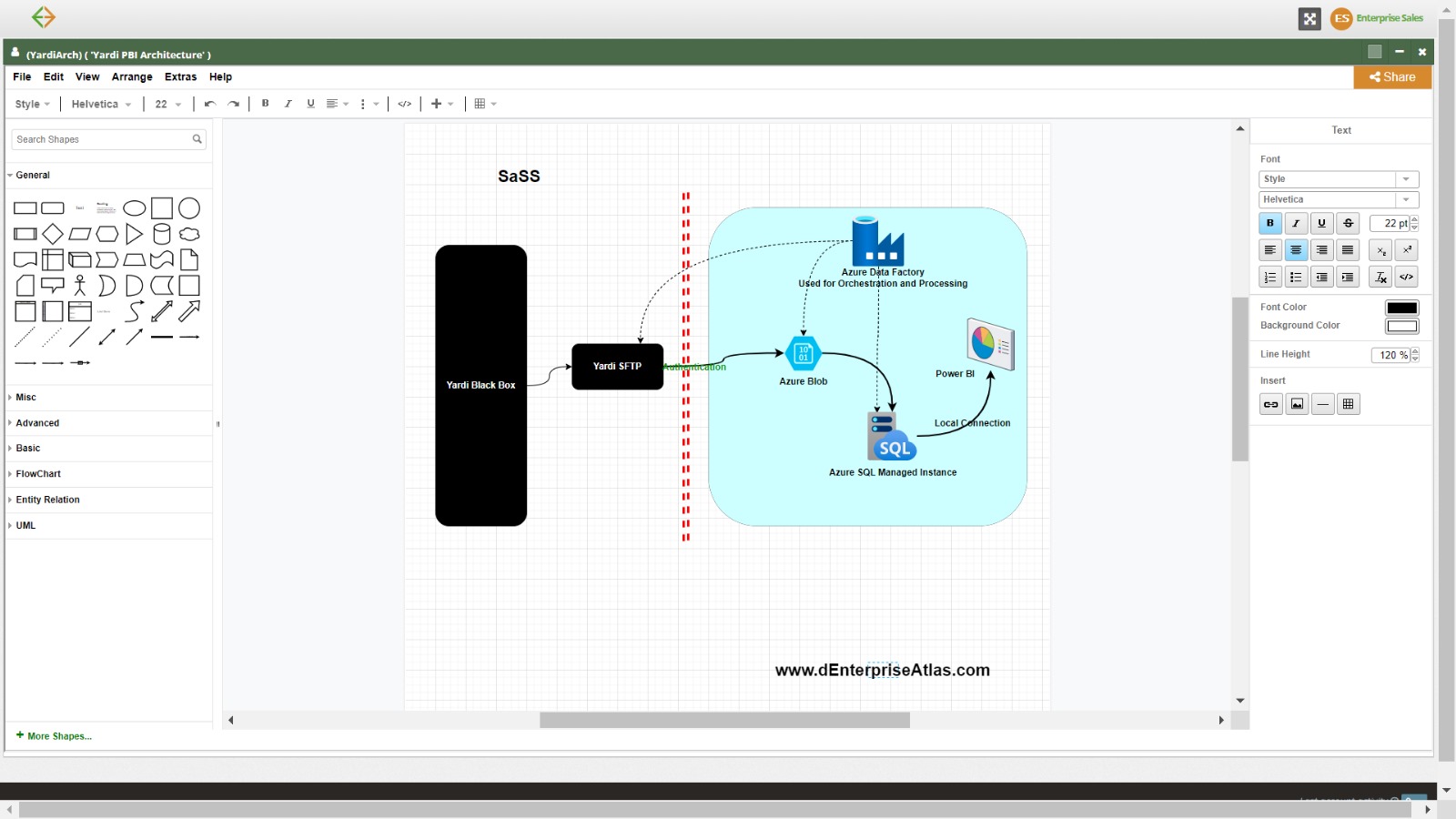
Task: Choose the triangle shape from the palette
Action: click(x=134, y=234)
